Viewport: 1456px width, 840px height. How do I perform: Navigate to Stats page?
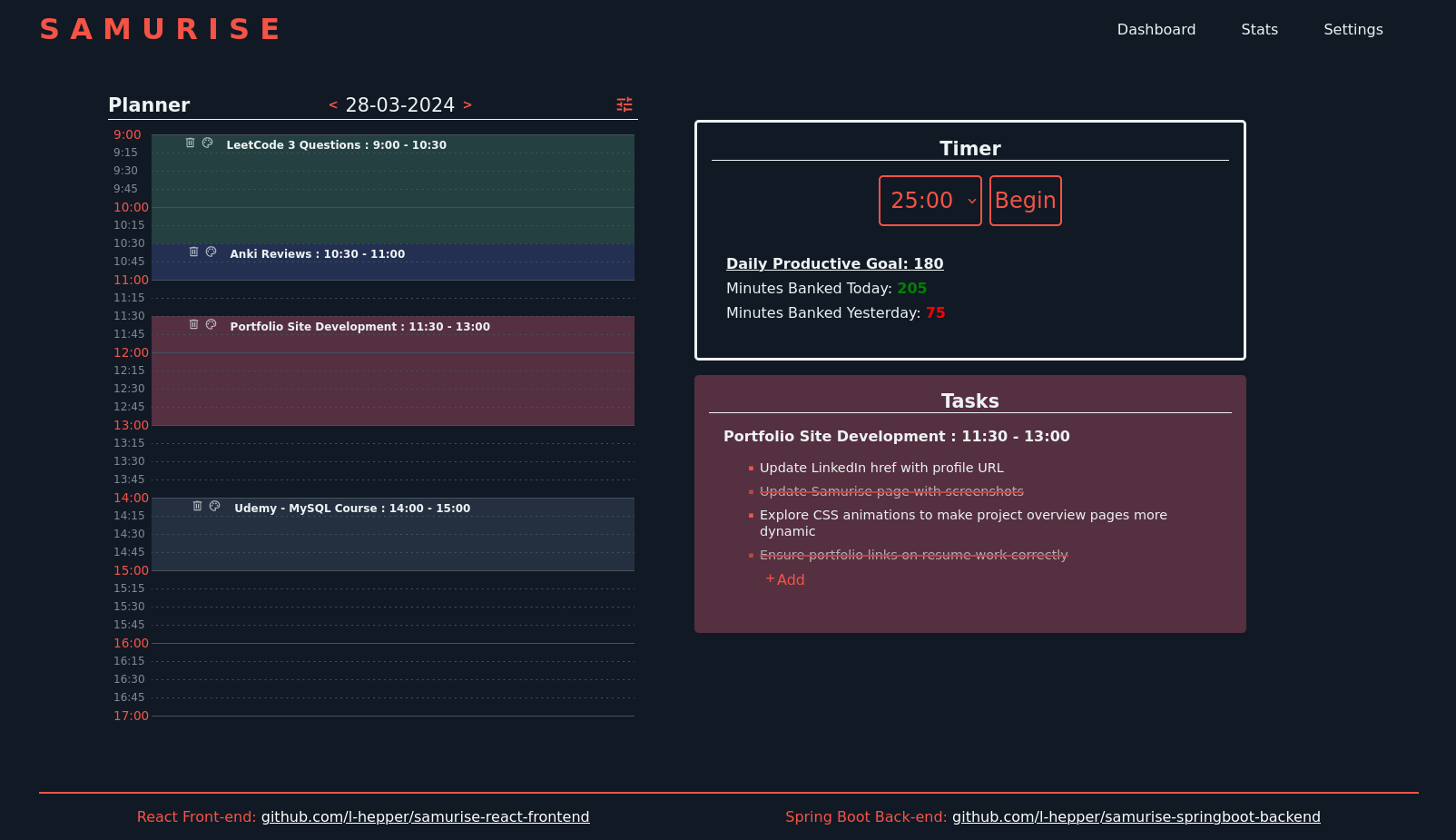pyautogui.click(x=1259, y=29)
